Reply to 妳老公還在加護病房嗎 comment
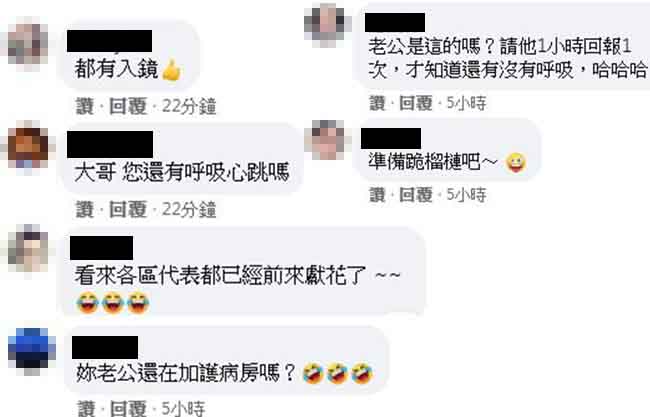 tap(129, 409)
